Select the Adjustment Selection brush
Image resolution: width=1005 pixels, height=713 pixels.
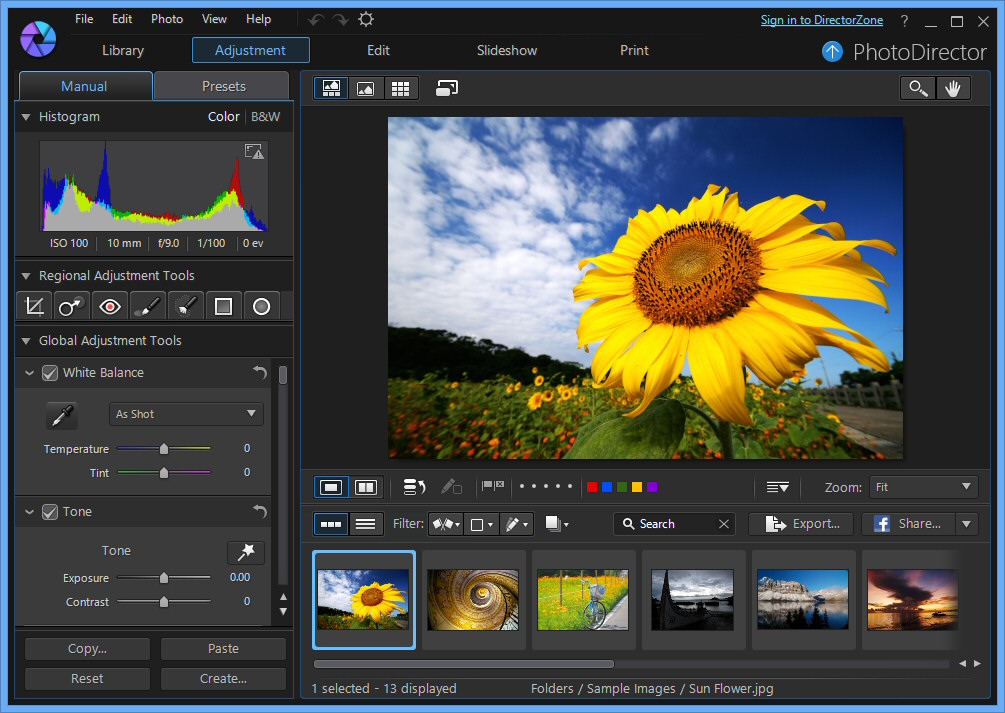click(186, 305)
